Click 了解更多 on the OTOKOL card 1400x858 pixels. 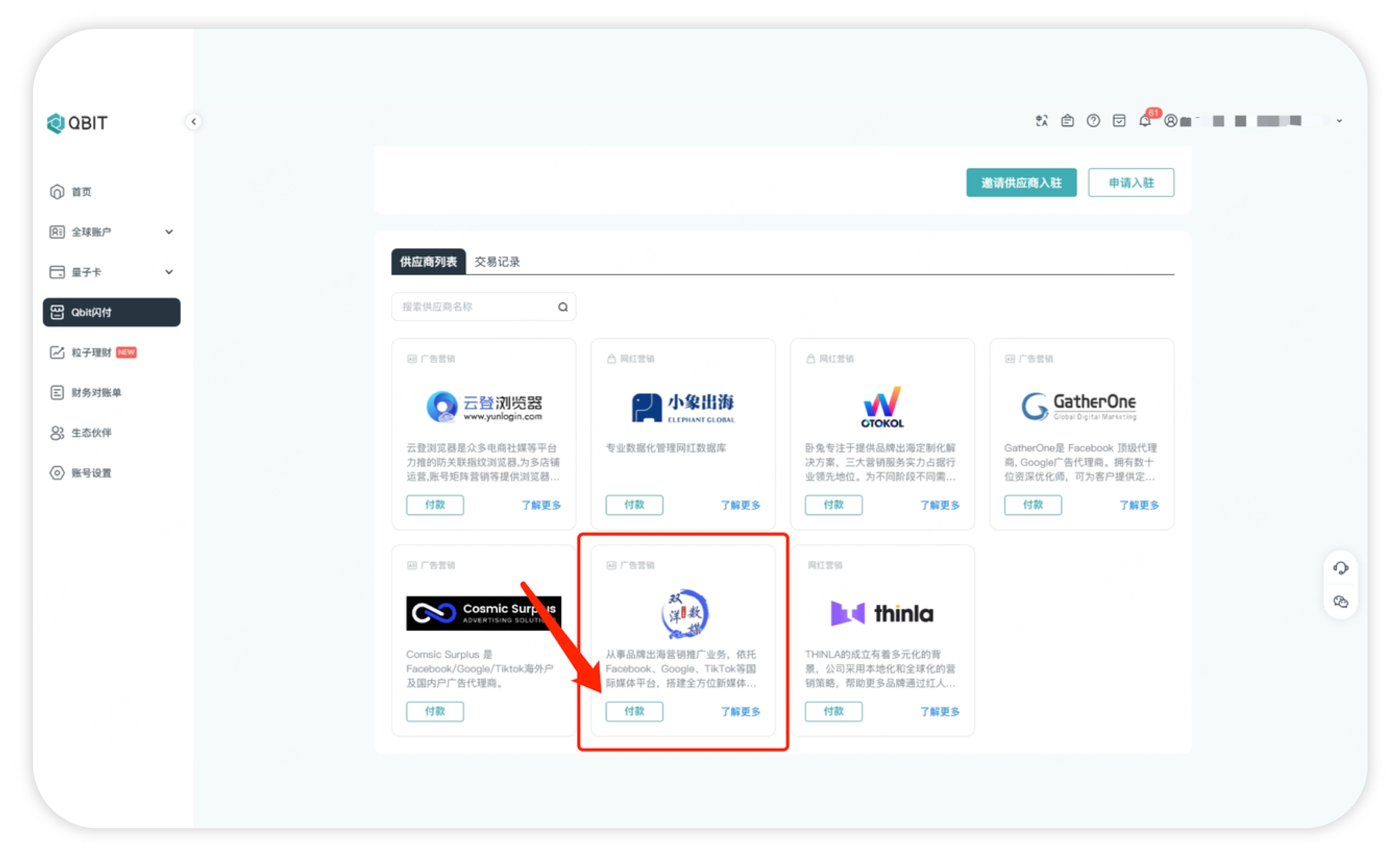coord(940,505)
